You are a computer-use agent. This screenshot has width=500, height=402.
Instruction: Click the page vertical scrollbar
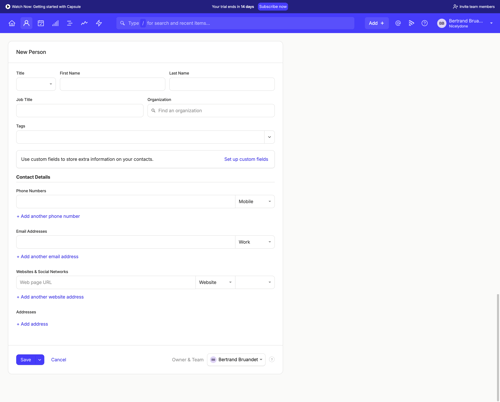pos(498,347)
